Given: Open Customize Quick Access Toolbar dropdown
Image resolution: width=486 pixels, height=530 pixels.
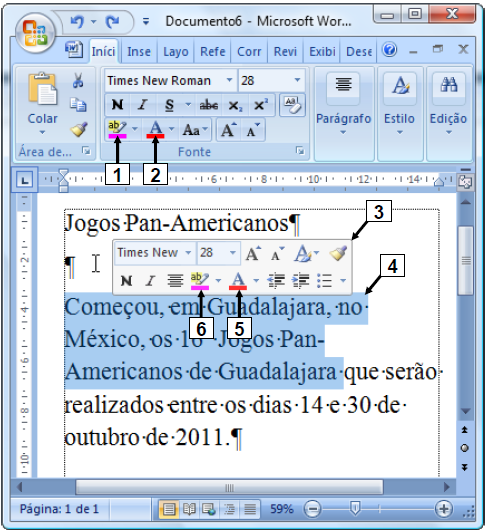Looking at the screenshot, I should pyautogui.click(x=146, y=22).
